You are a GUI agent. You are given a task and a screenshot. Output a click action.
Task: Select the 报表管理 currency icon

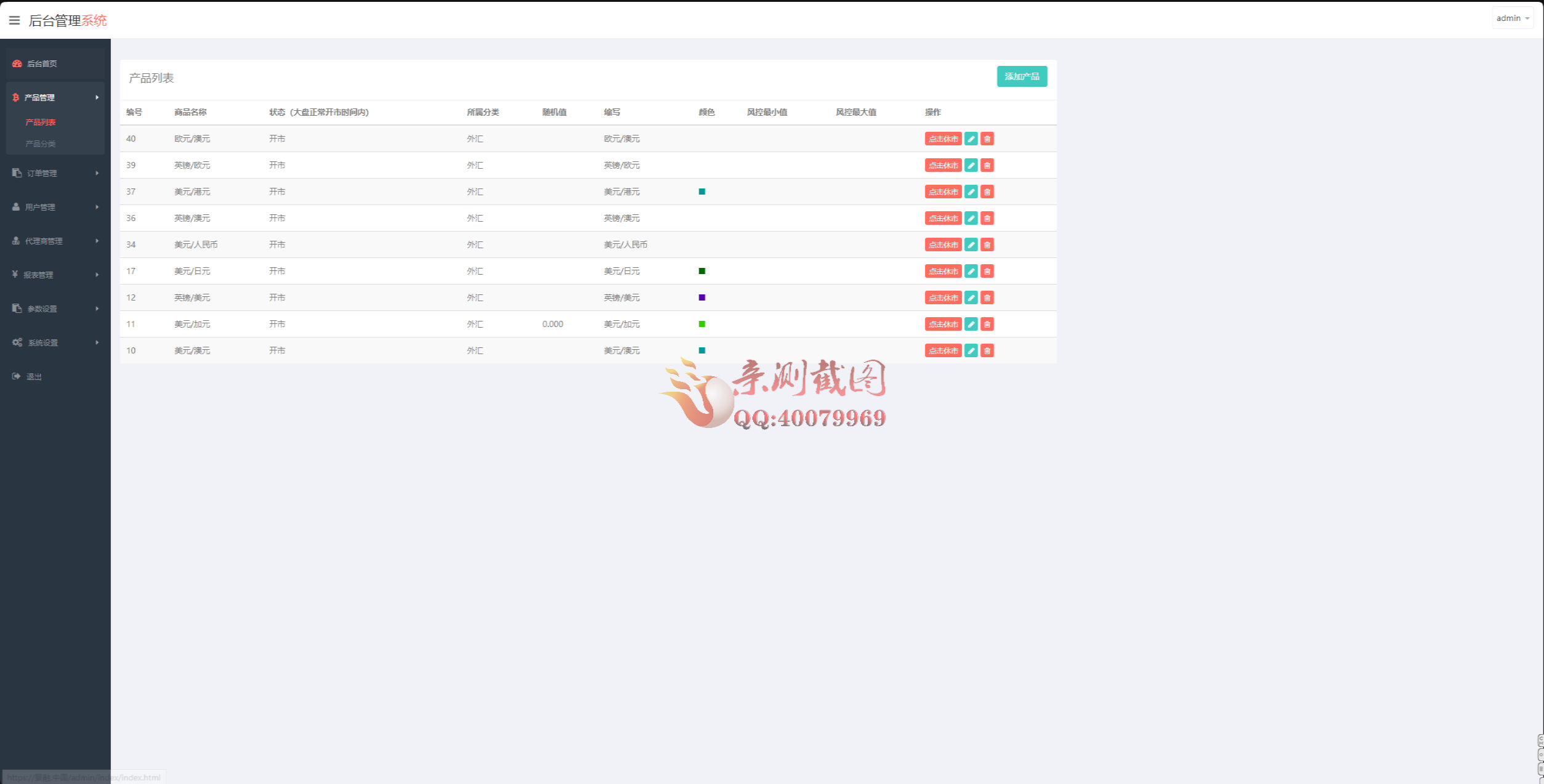click(x=16, y=275)
